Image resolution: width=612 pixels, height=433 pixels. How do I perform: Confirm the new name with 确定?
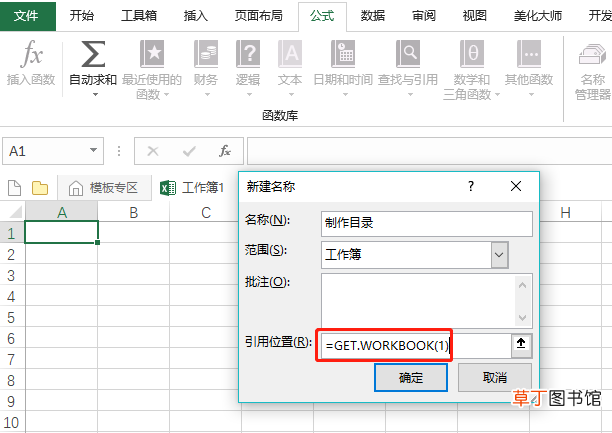click(x=411, y=377)
